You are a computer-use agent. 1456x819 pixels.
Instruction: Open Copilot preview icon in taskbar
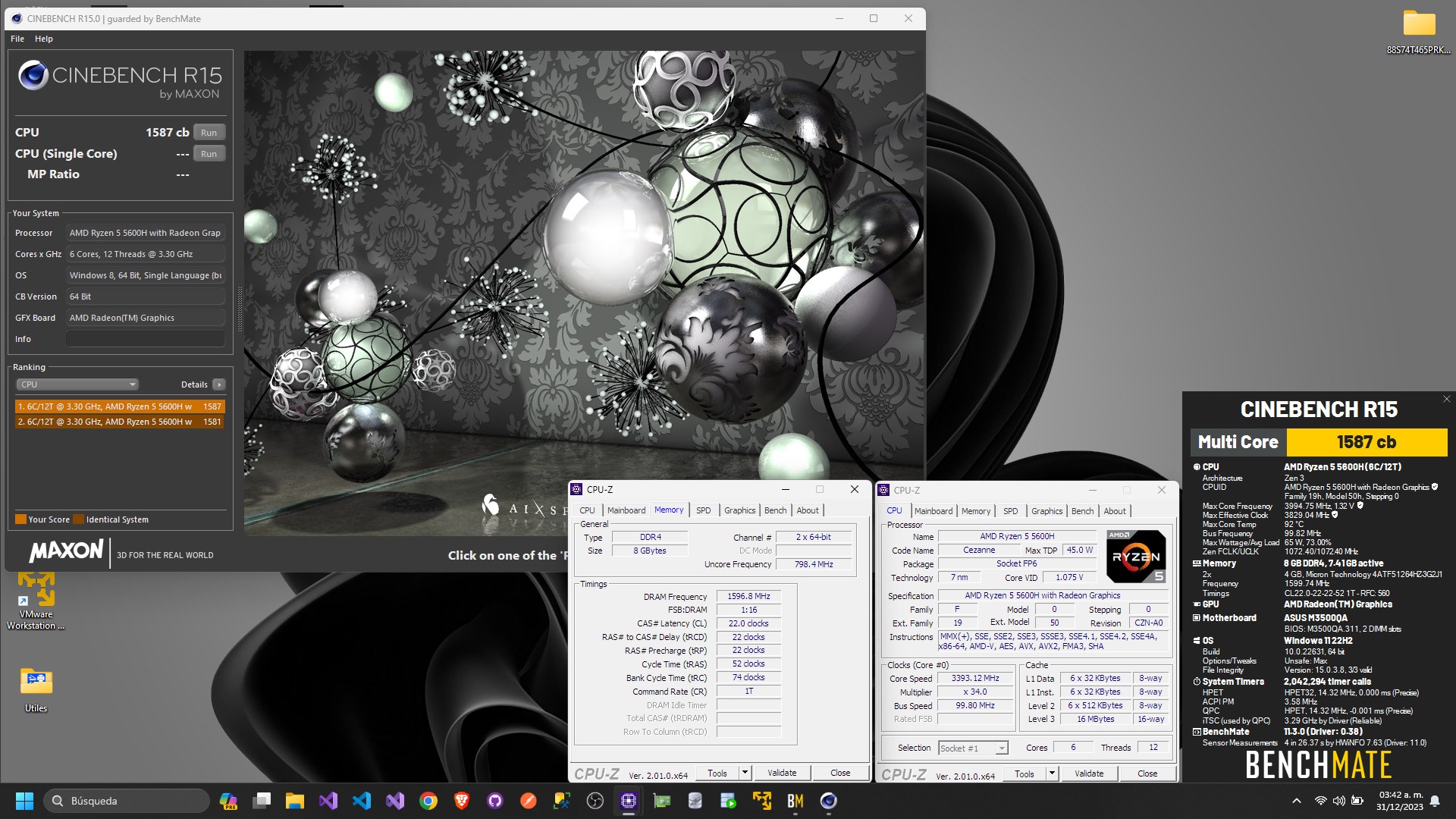click(x=227, y=801)
